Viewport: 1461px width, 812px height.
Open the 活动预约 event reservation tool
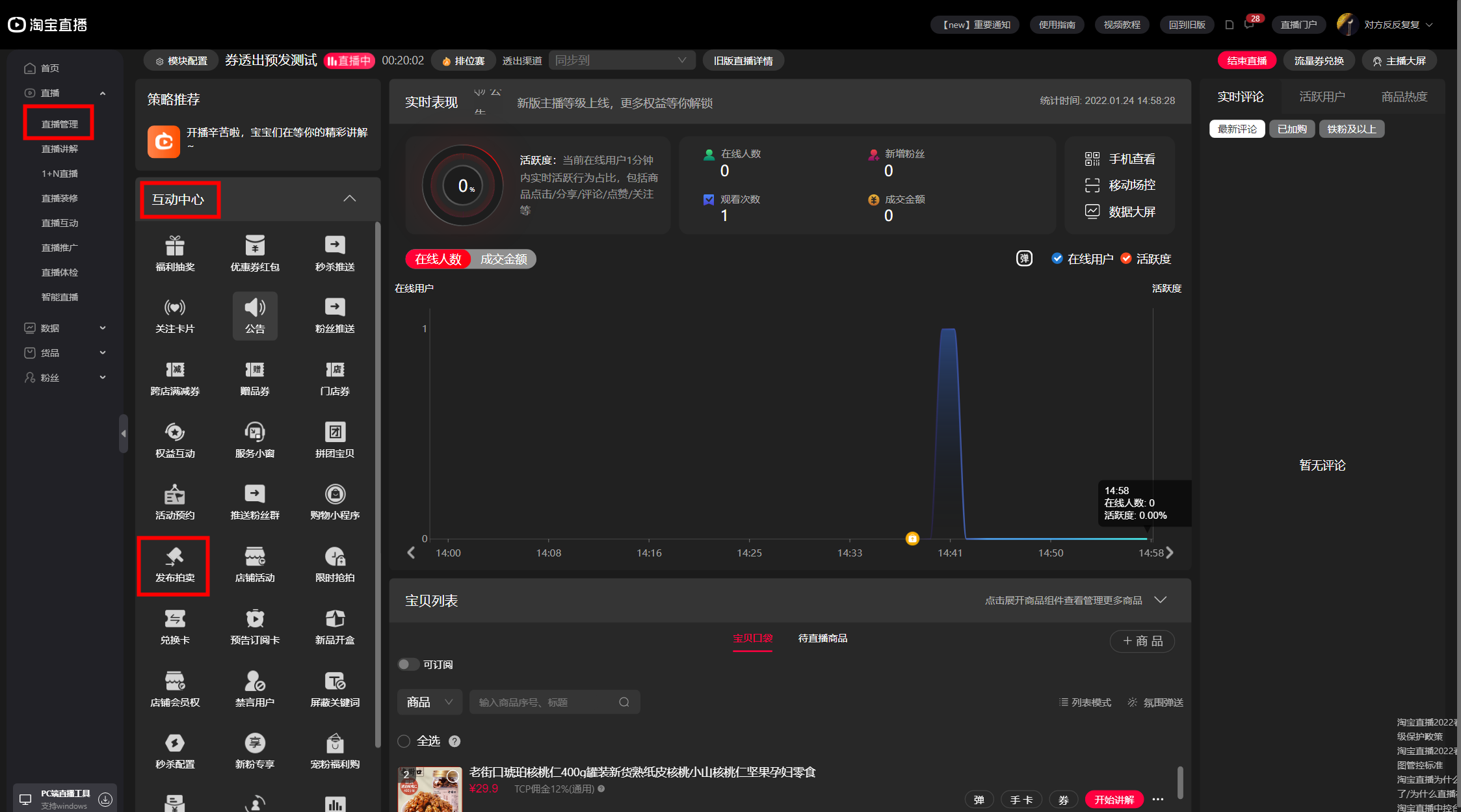(x=175, y=502)
